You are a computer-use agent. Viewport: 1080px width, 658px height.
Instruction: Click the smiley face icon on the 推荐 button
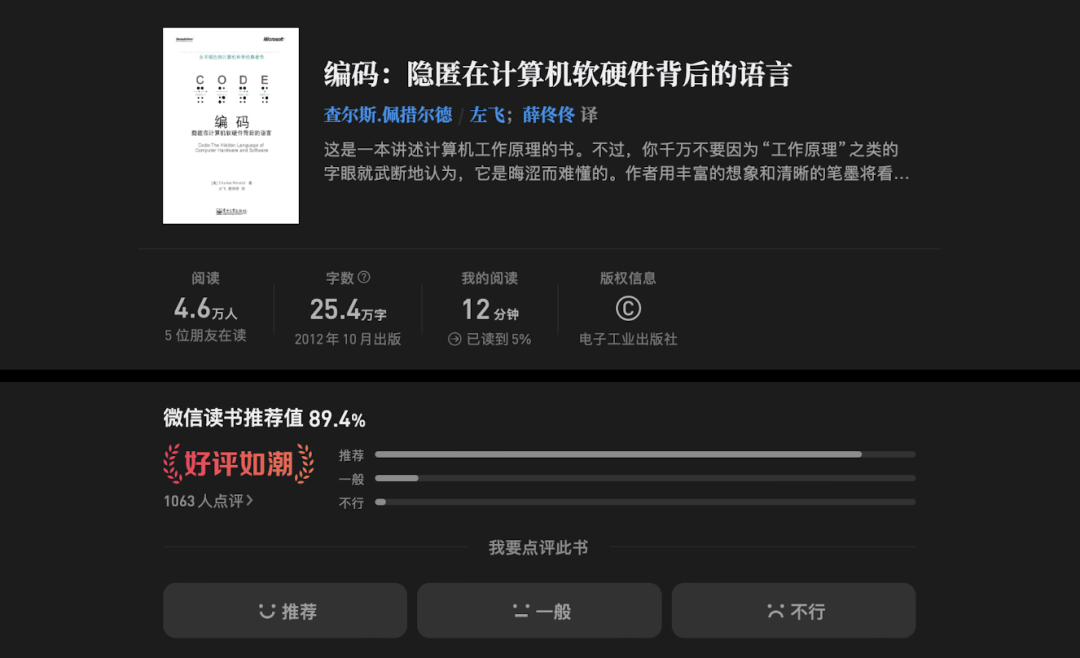click(x=267, y=610)
